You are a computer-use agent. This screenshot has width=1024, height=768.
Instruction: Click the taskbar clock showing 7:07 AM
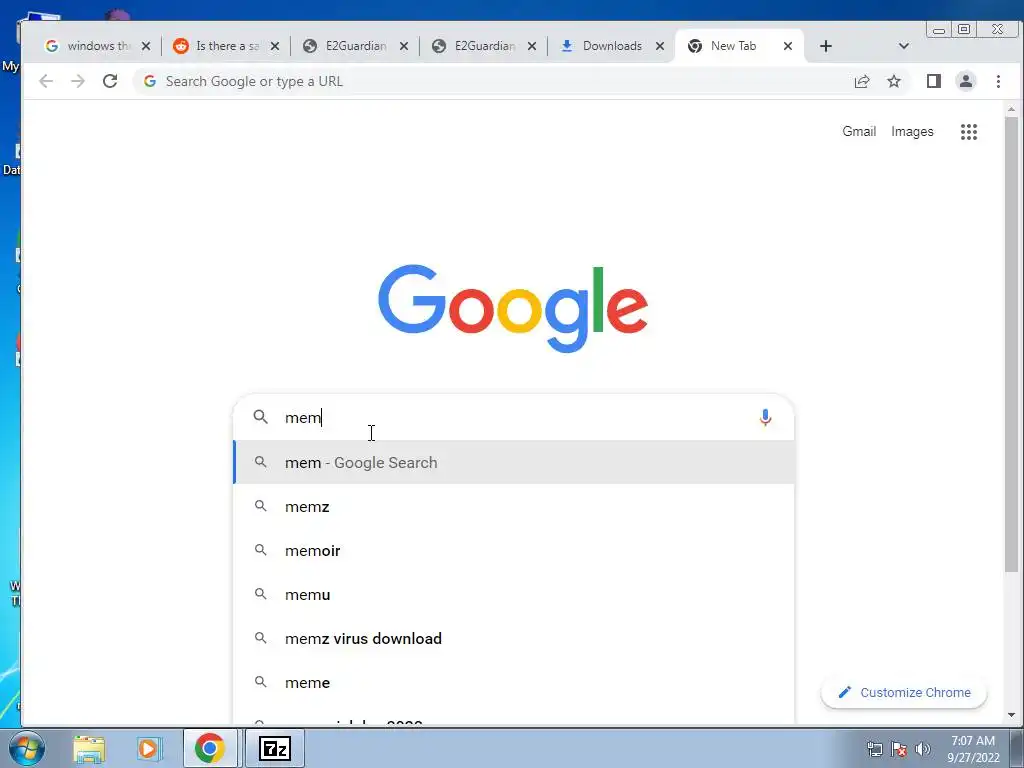tap(973, 748)
